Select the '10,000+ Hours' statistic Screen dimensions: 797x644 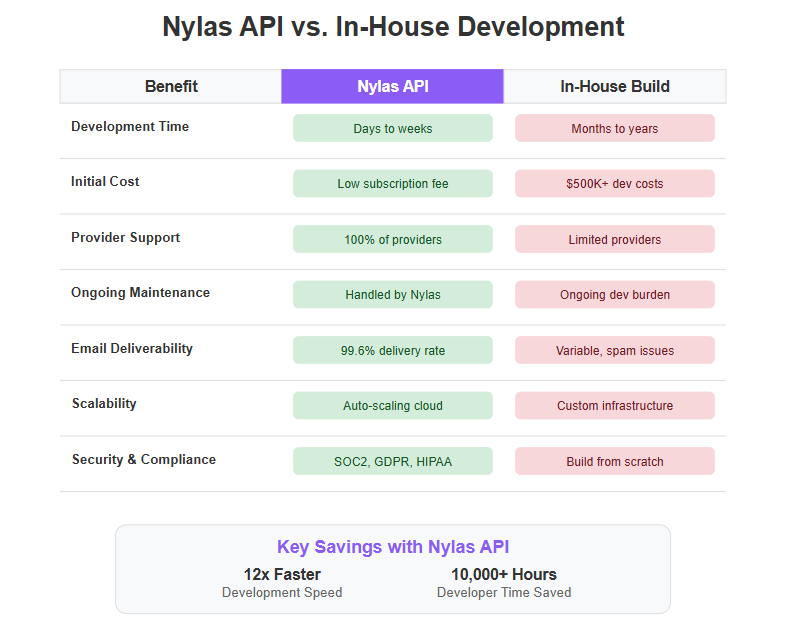504,574
